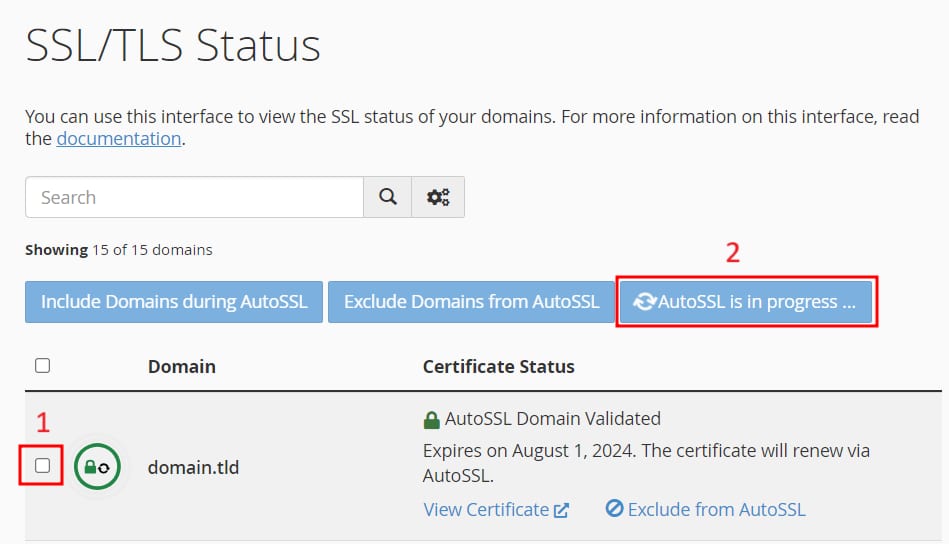
Task: Focus the Search domains text field
Action: [x=194, y=197]
